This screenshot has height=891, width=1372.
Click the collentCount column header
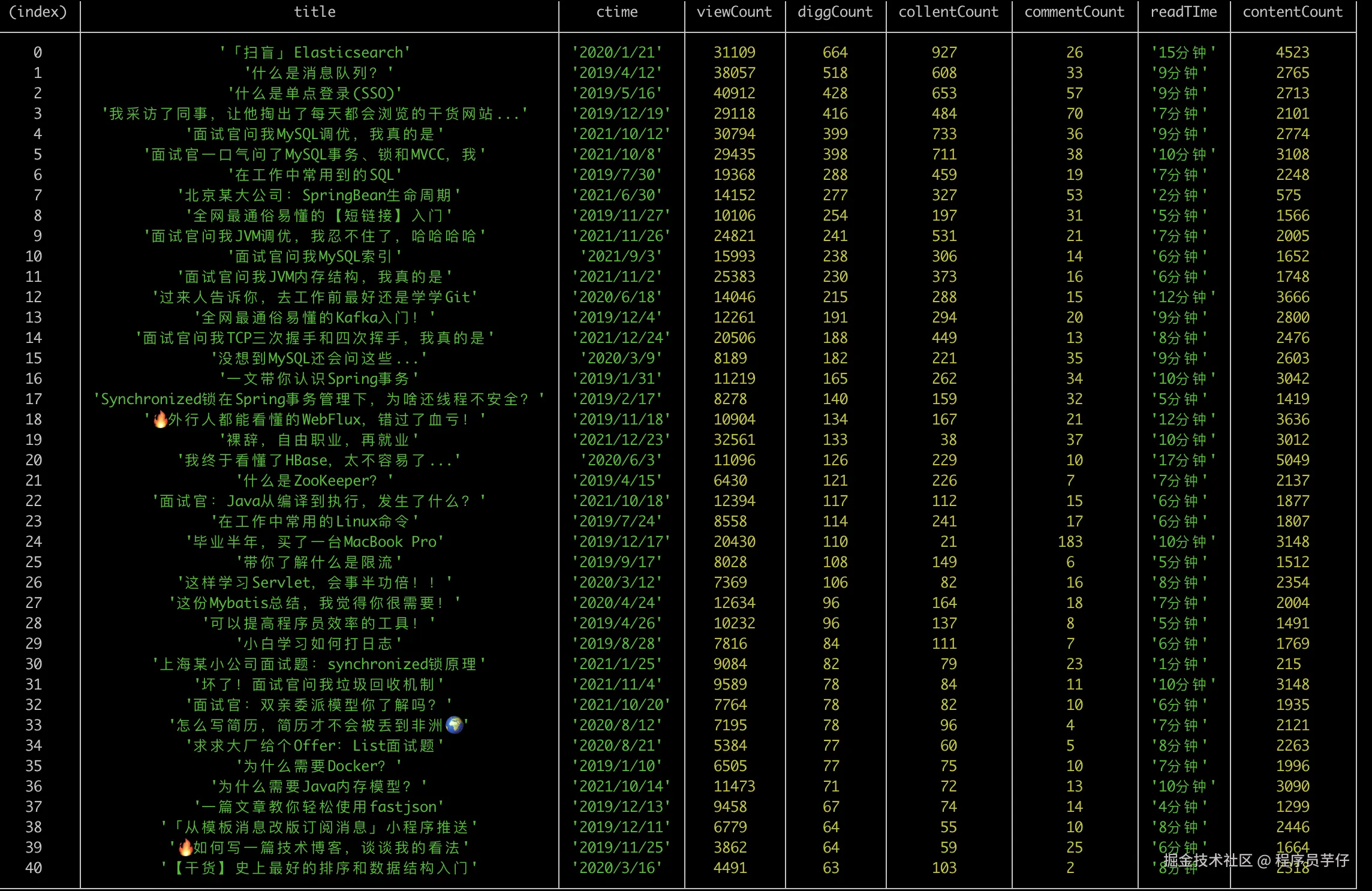948,11
